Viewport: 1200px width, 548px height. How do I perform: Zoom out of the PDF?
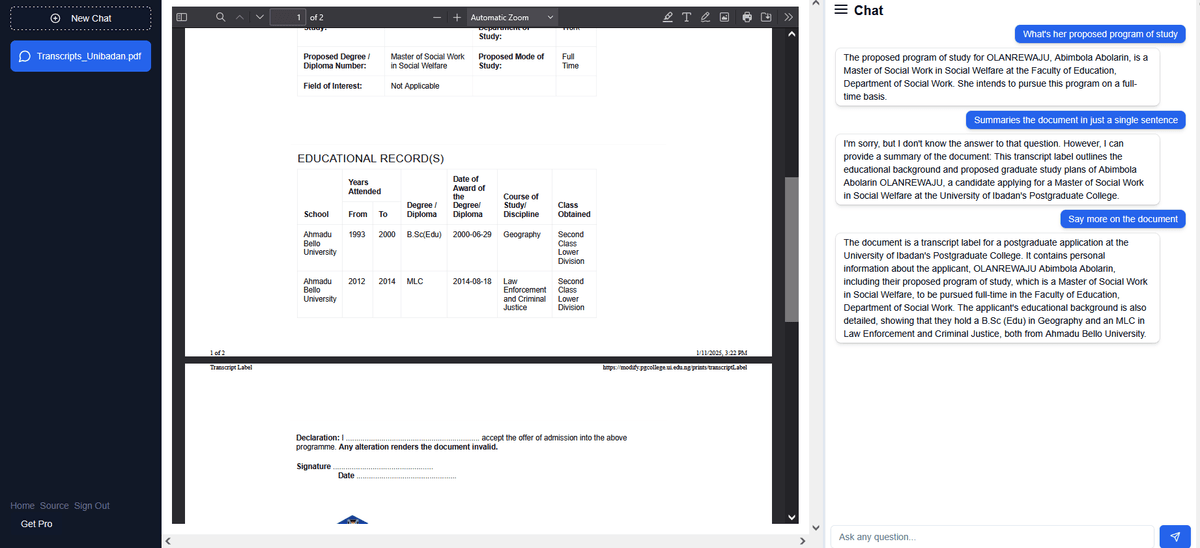click(438, 18)
